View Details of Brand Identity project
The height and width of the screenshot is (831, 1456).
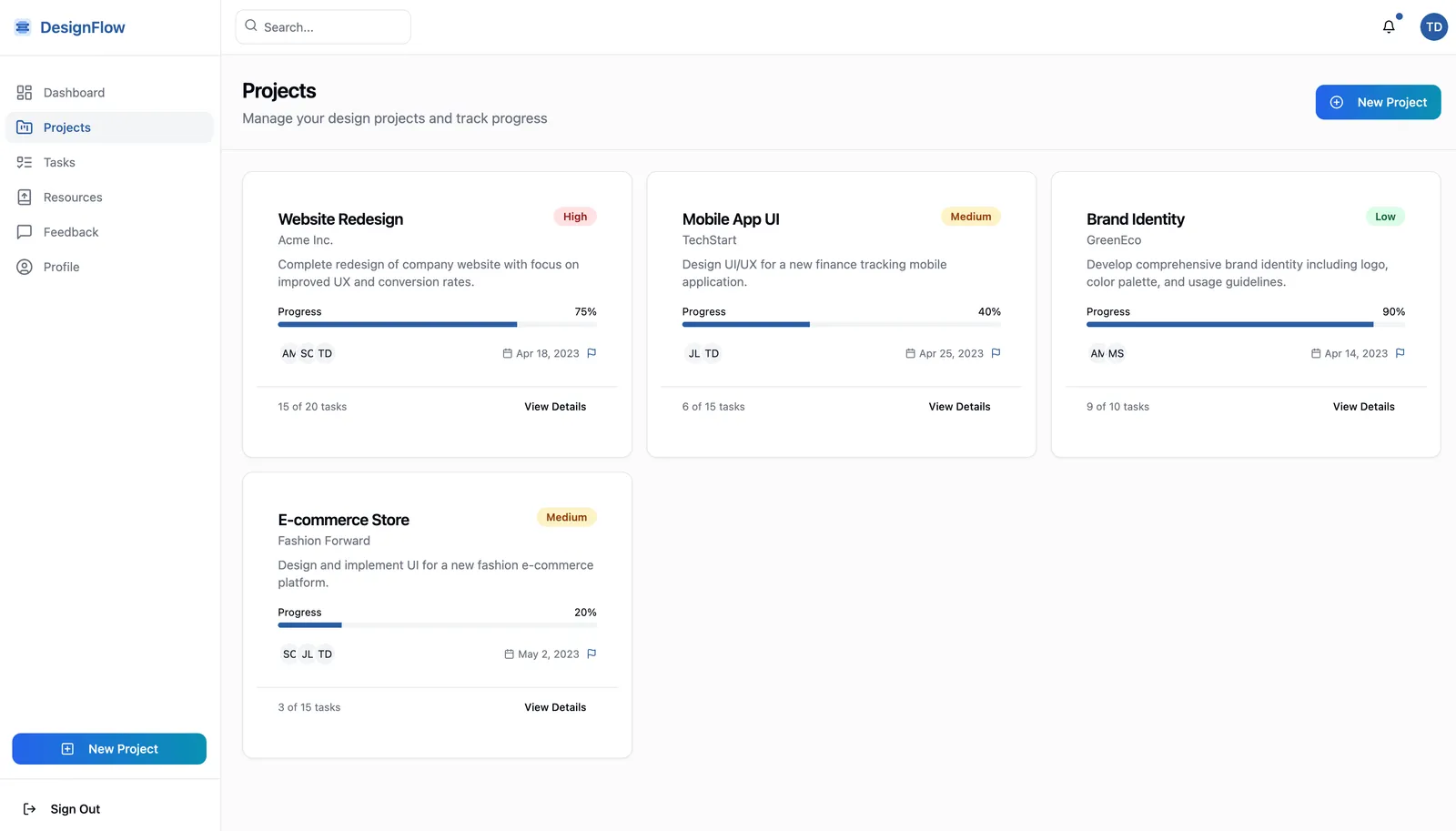(1363, 407)
